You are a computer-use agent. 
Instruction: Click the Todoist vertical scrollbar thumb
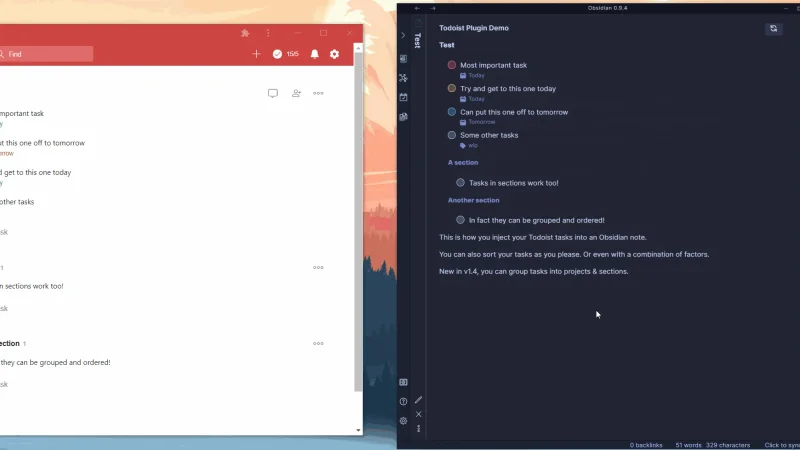(358, 222)
